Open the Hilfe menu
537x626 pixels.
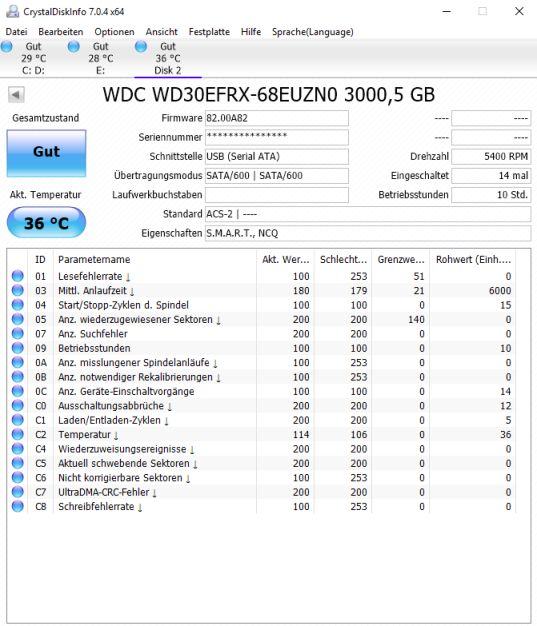(x=251, y=32)
